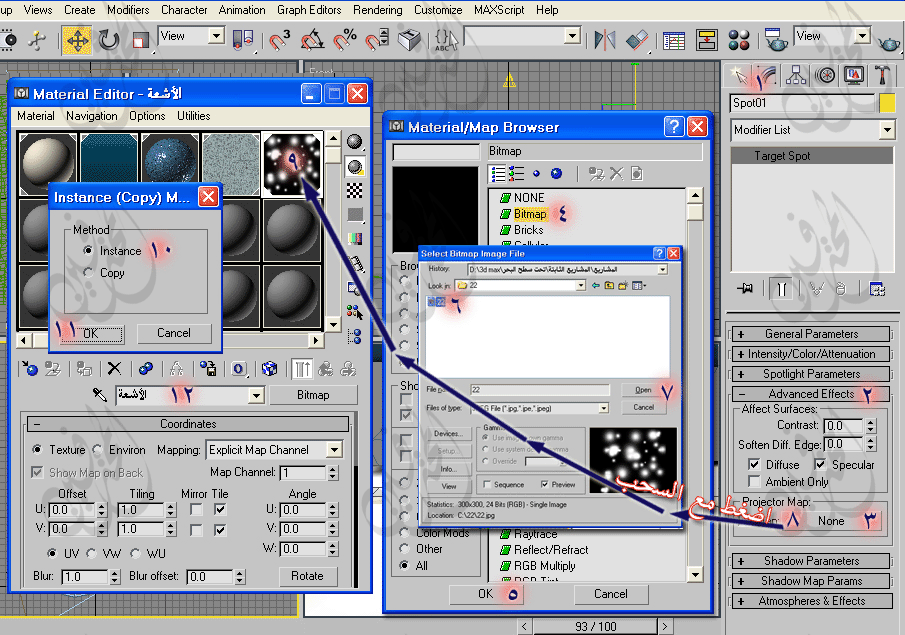Select the Environ radio option

[x=97, y=449]
